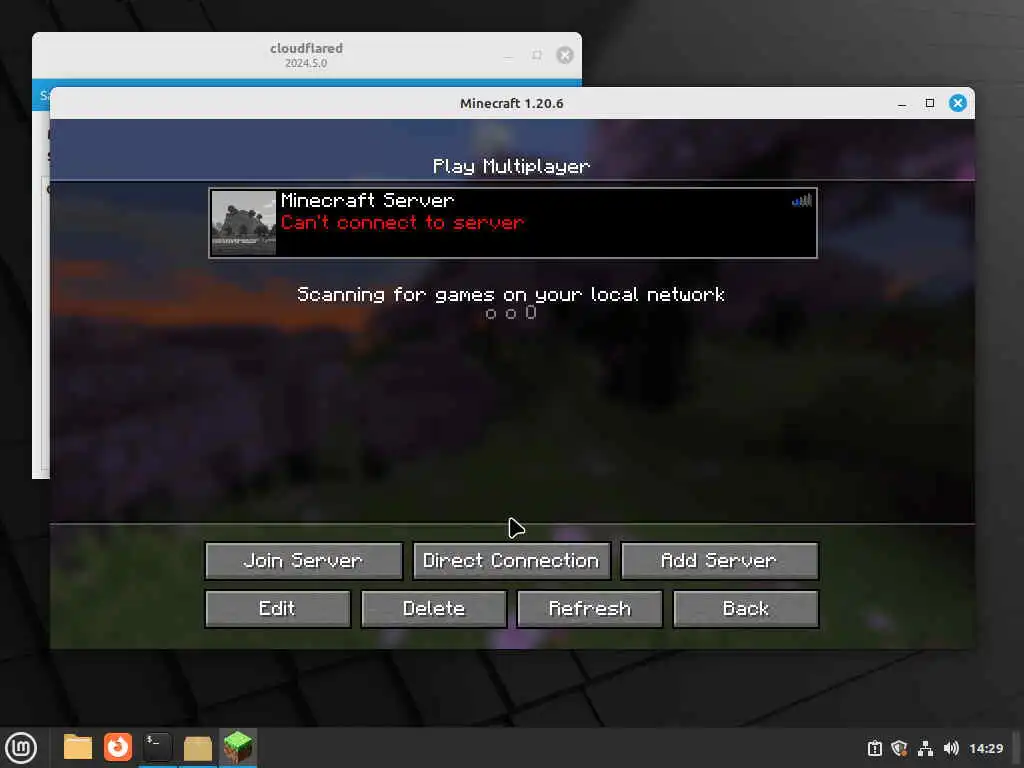Launch Firefox from the taskbar
1024x768 pixels.
click(x=118, y=747)
